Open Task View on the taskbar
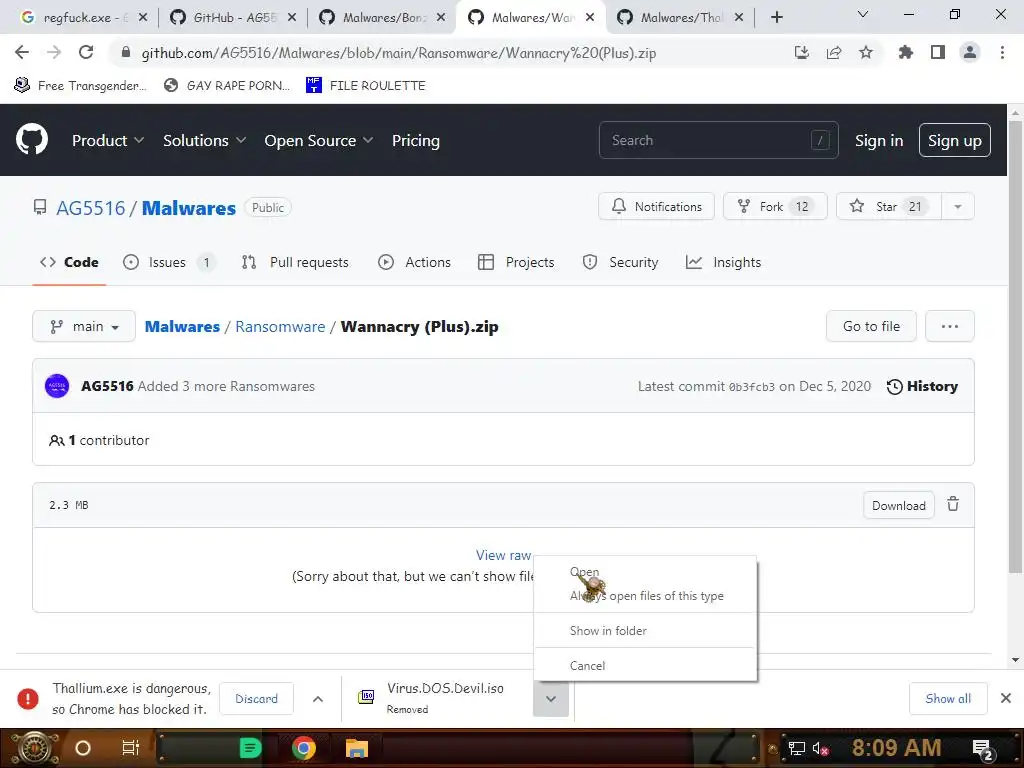The image size is (1024, 768). click(131, 748)
